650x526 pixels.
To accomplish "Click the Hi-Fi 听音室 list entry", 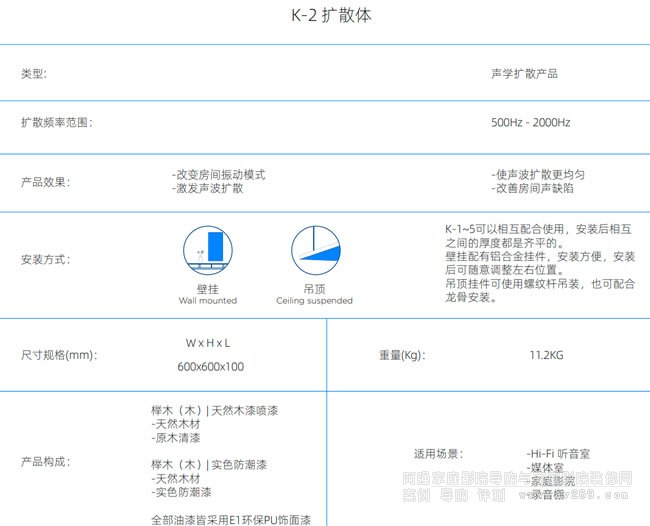I will click(559, 453).
